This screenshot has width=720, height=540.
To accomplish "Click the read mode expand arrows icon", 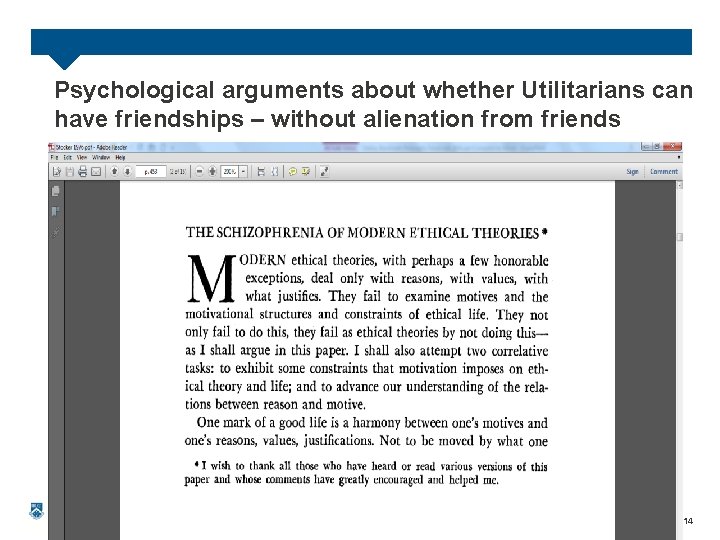I will click(x=324, y=172).
